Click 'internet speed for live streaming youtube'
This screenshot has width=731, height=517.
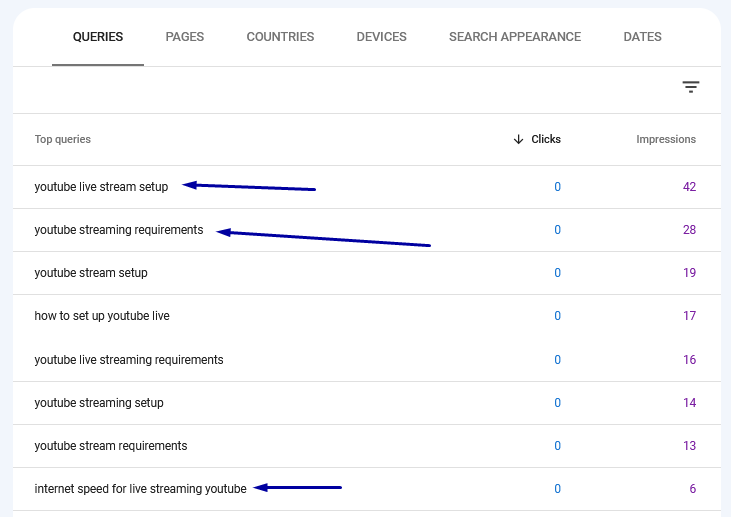coord(140,489)
